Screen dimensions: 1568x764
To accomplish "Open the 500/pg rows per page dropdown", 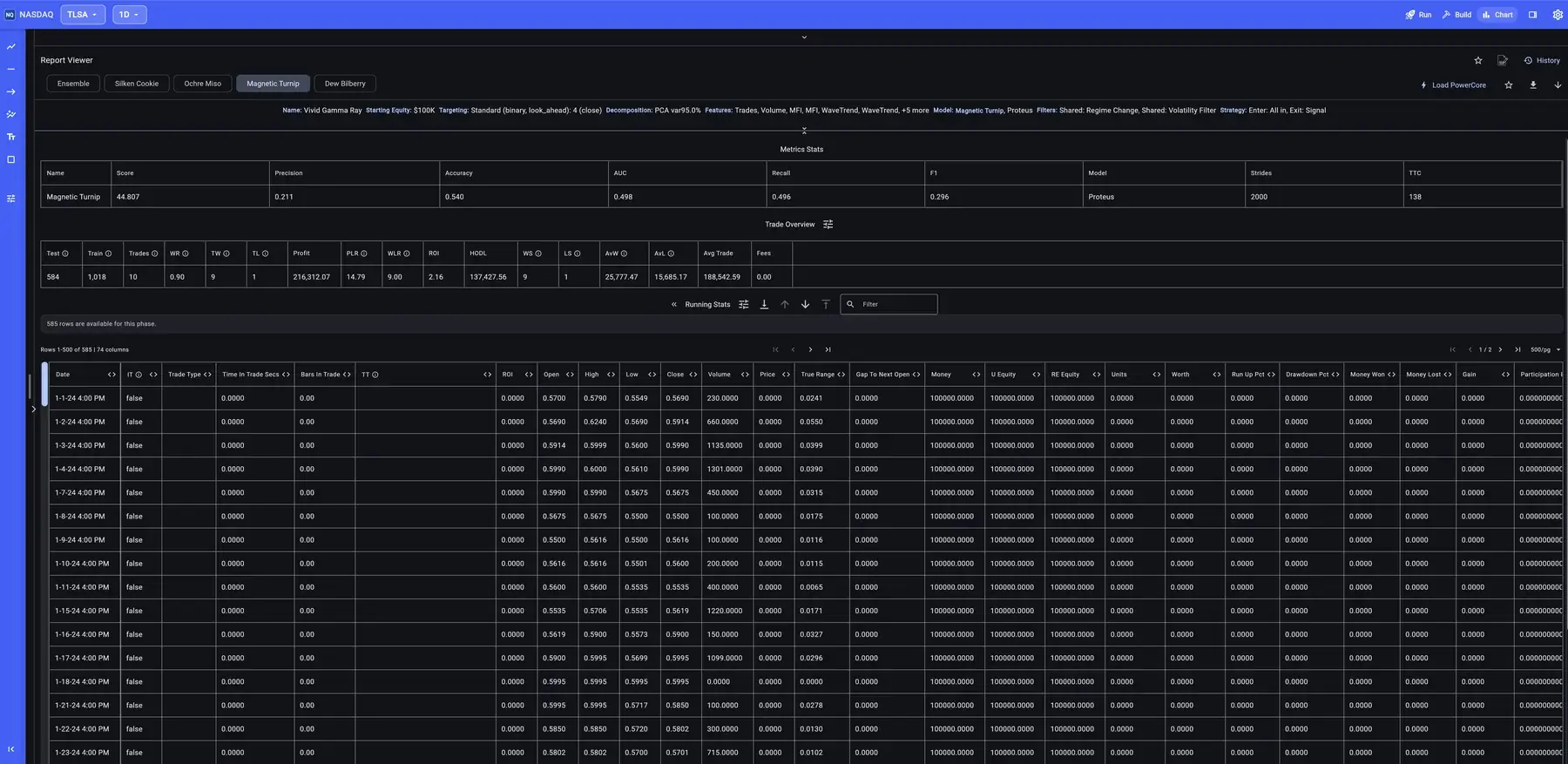I will pos(1545,349).
